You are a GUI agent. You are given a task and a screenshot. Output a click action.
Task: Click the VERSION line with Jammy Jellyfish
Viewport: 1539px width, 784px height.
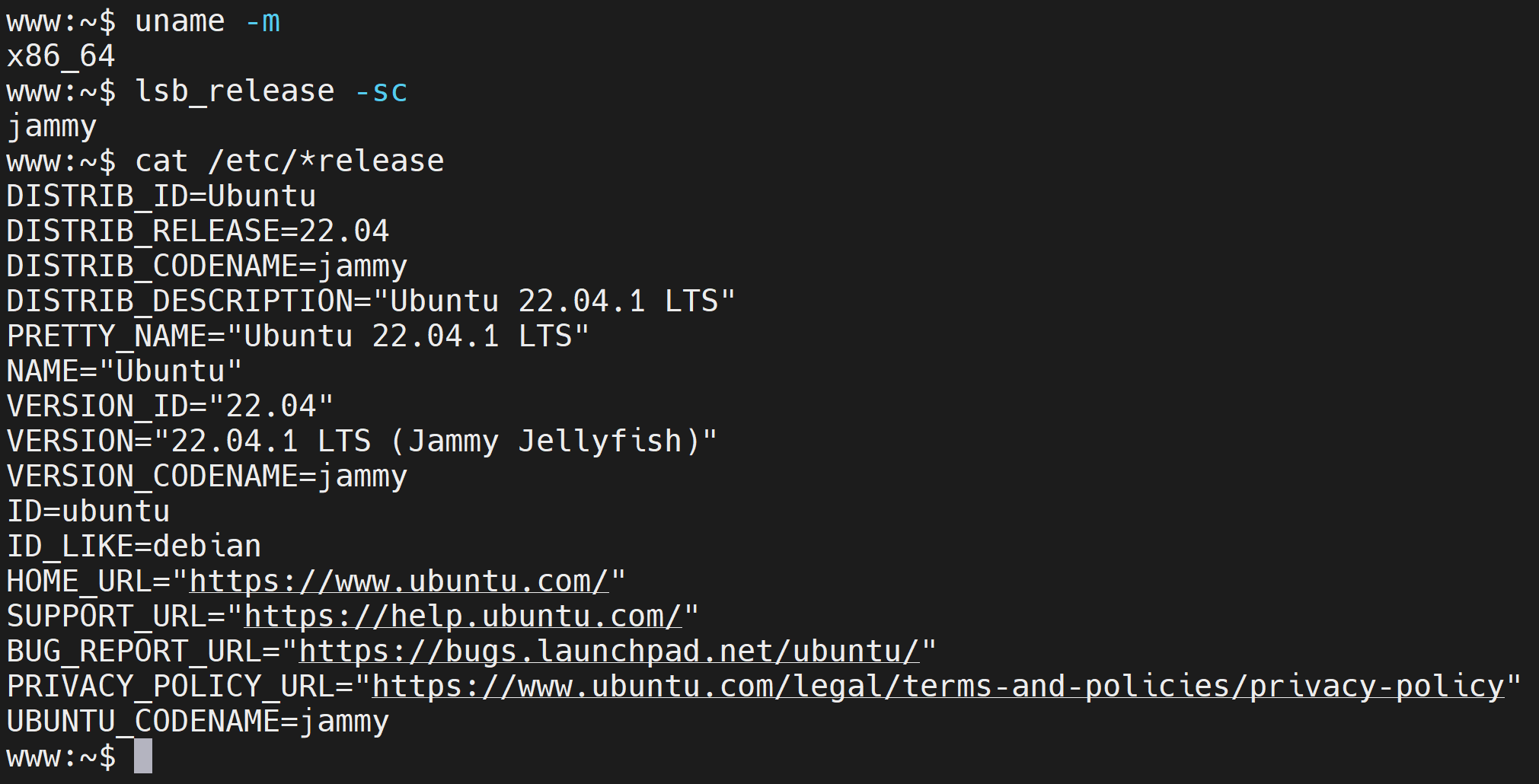[x=362, y=441]
